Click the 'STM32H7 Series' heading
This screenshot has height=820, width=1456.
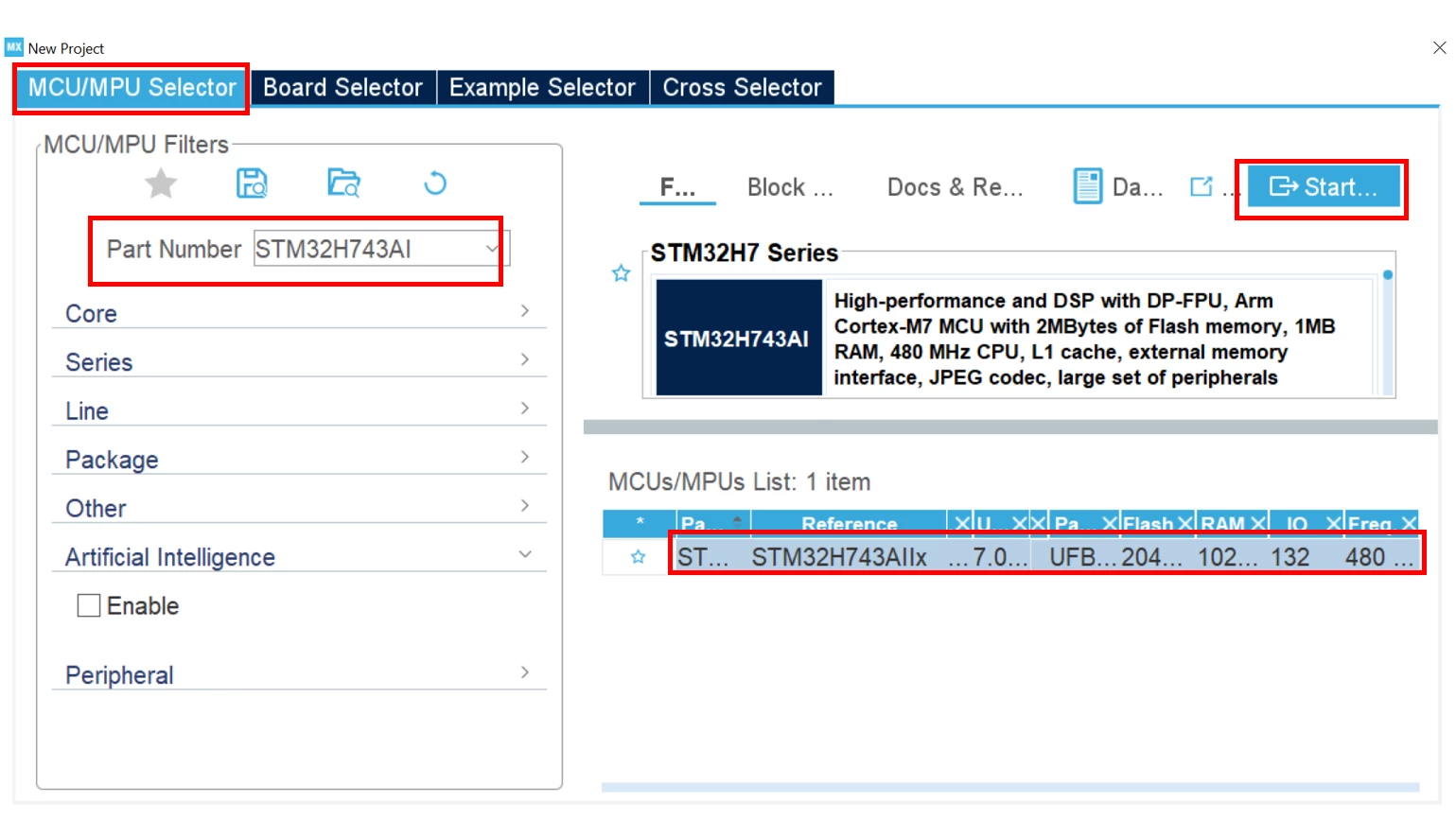tap(744, 253)
